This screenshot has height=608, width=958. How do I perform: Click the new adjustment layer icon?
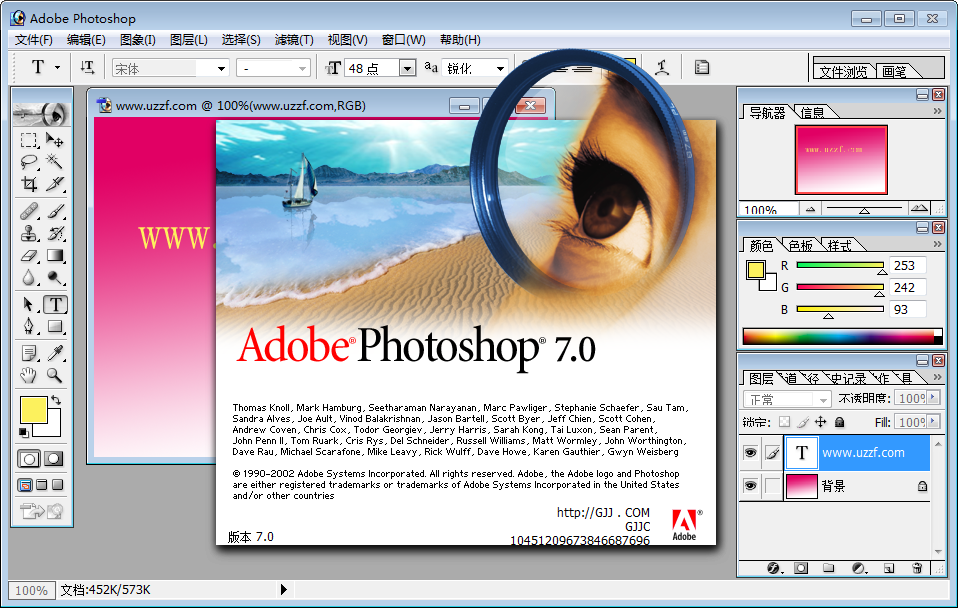pos(859,568)
